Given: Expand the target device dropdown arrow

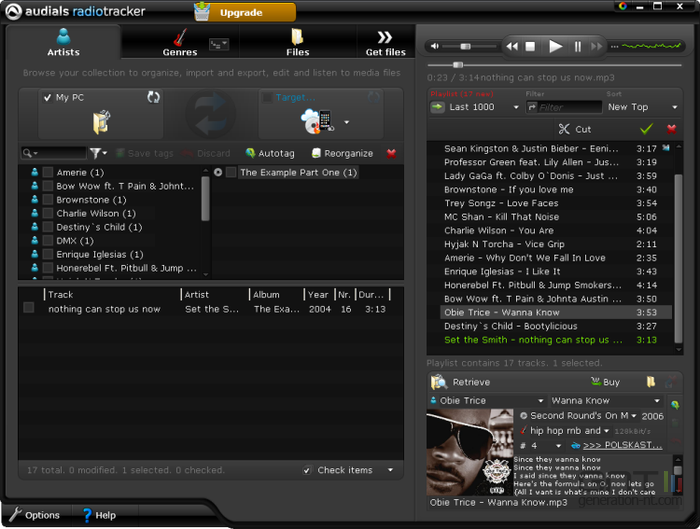Looking at the screenshot, I should [x=346, y=122].
